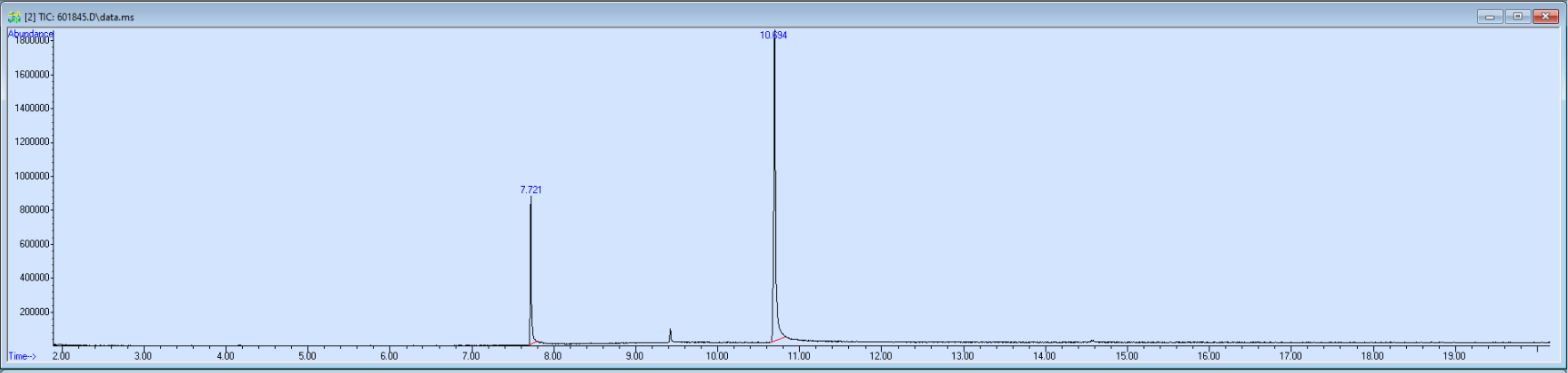
Task: Click the 13.00 time axis tick label
Action: tap(962, 356)
